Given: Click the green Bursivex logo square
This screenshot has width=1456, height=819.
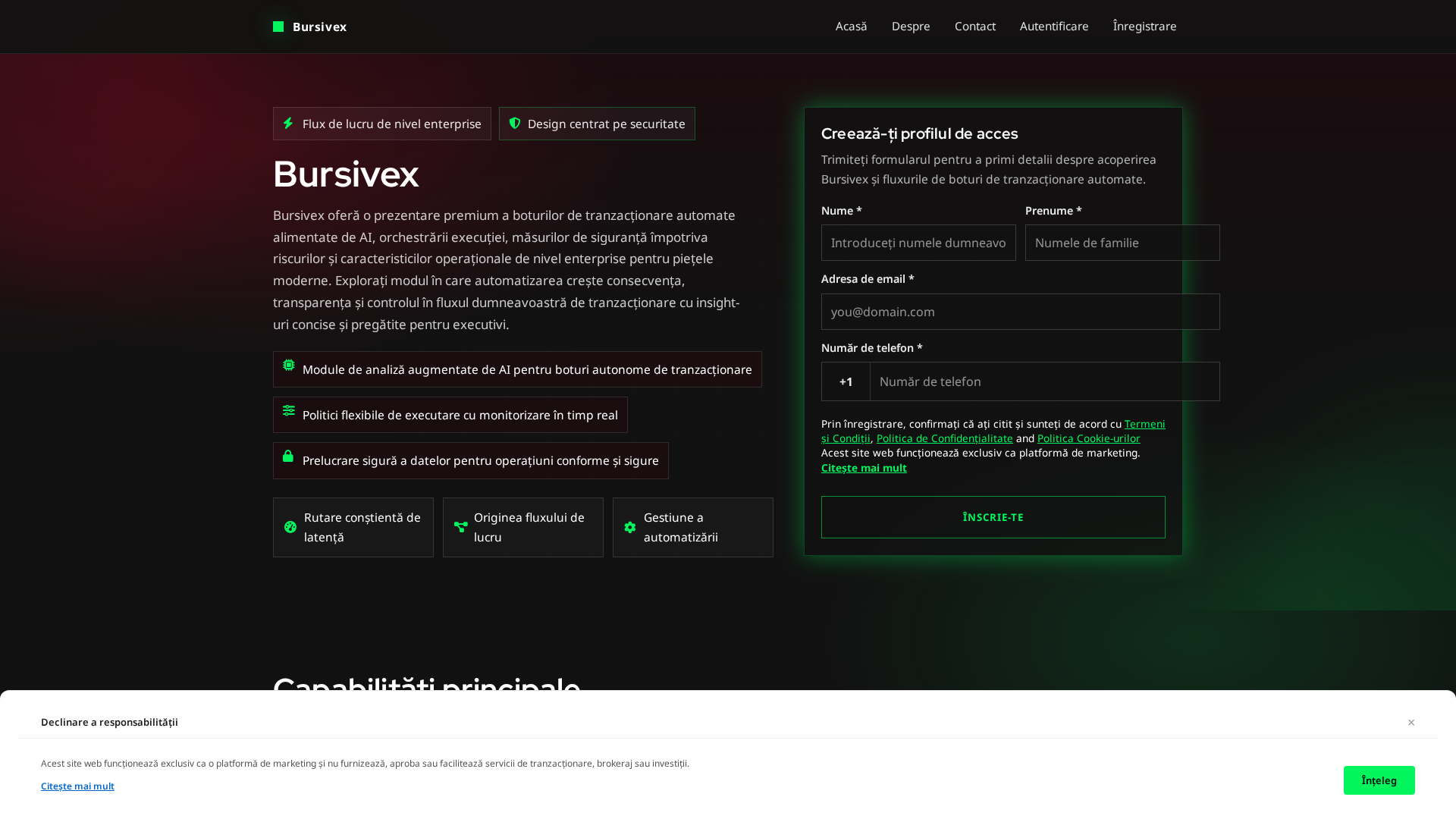Looking at the screenshot, I should click(x=278, y=27).
